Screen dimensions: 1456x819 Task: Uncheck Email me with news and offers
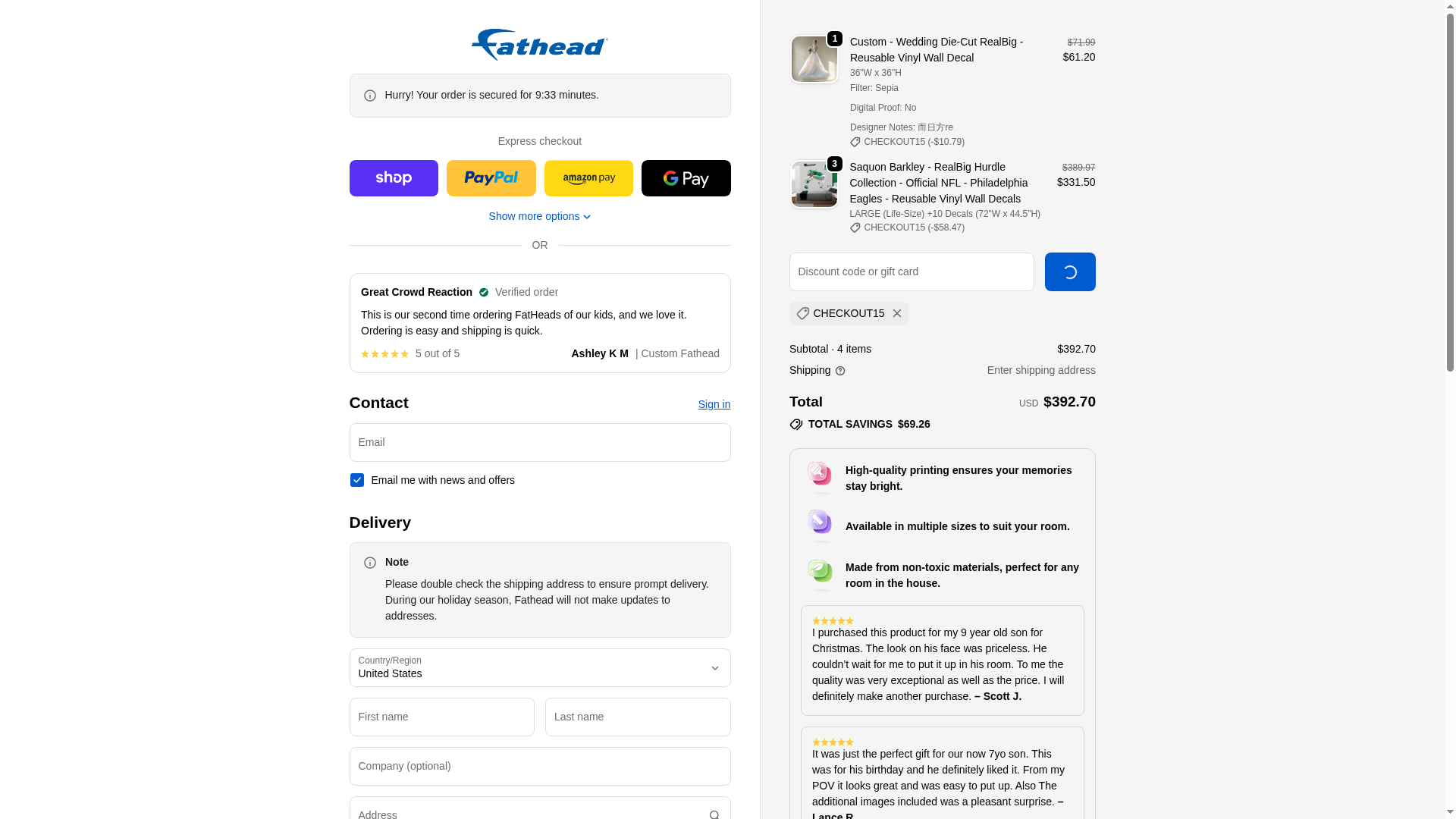(357, 480)
